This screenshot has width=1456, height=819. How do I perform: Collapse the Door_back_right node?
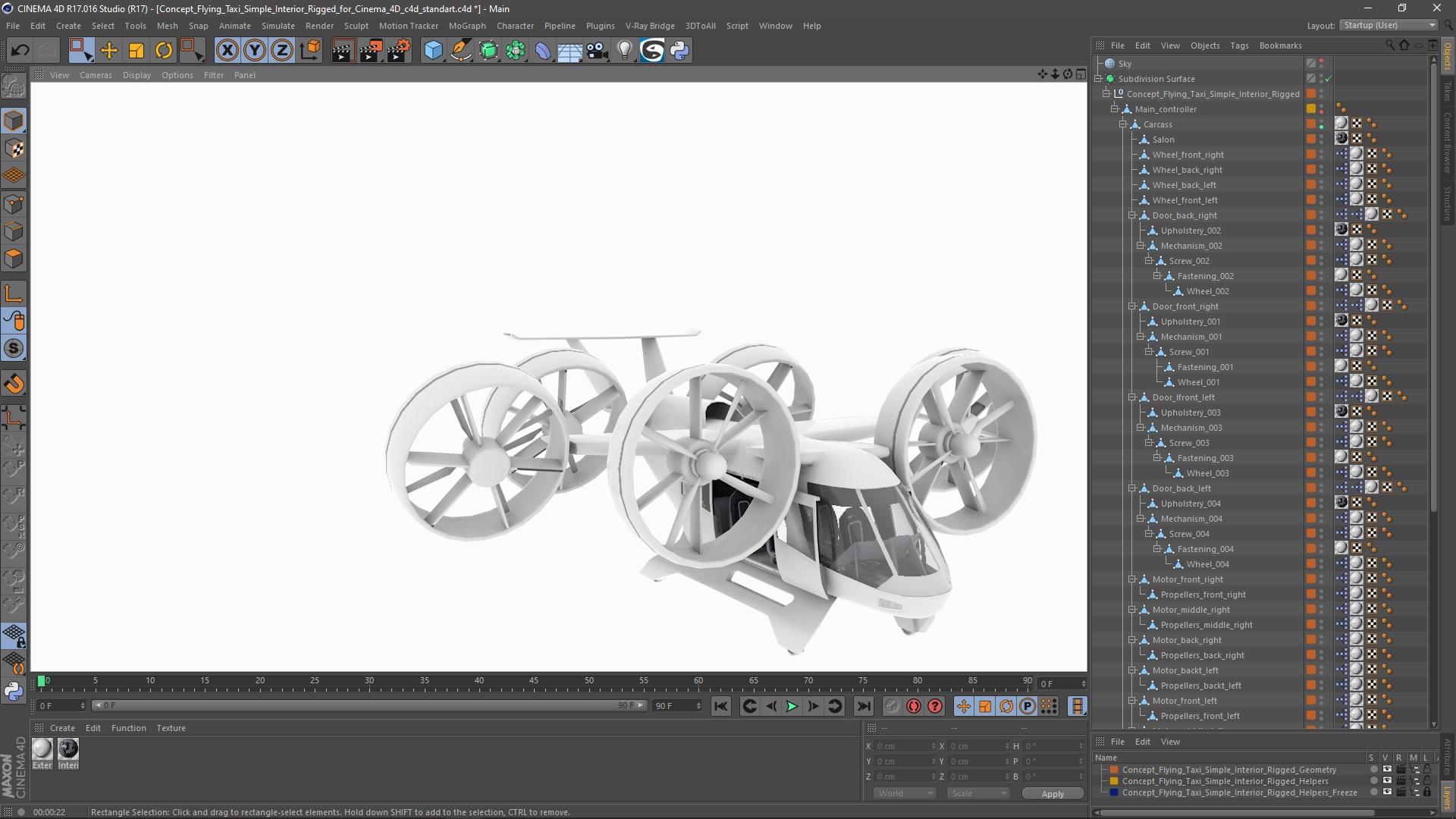pyautogui.click(x=1131, y=215)
